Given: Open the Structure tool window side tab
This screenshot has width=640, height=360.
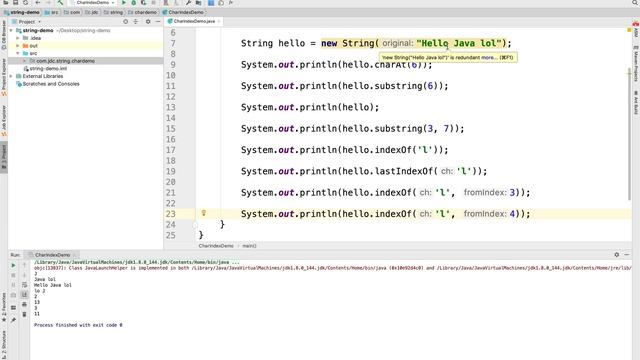Looking at the screenshot, I should tap(4, 345).
